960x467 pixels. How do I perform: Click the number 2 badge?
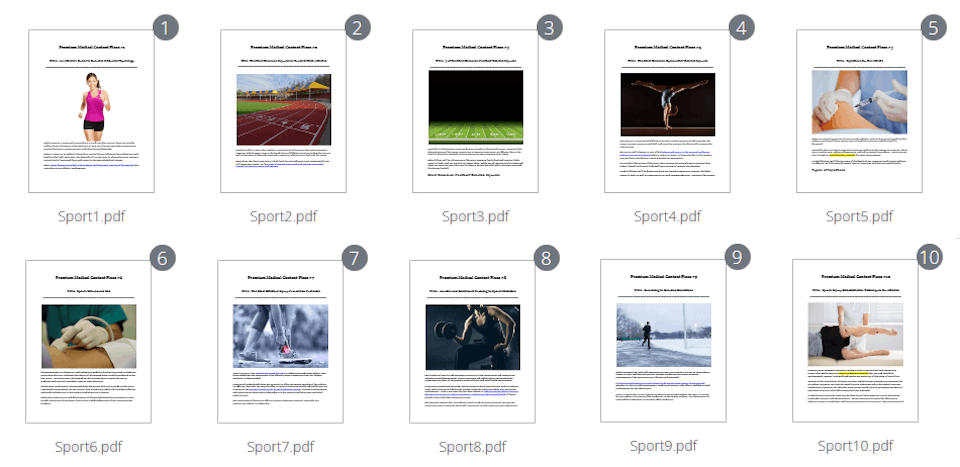[357, 28]
